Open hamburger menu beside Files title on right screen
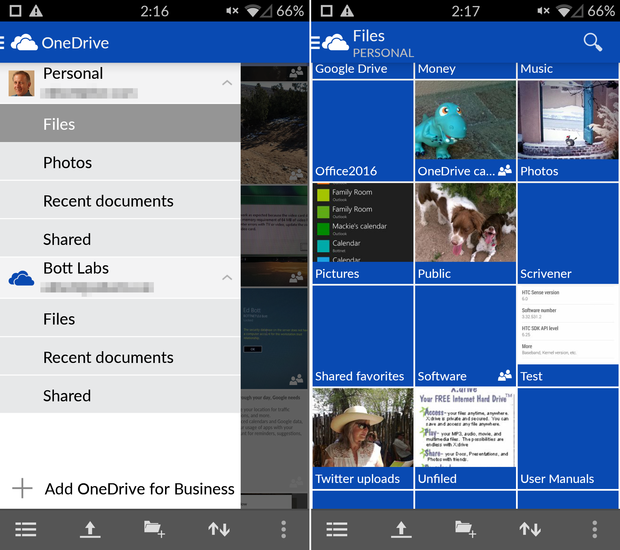 pyautogui.click(x=316, y=42)
